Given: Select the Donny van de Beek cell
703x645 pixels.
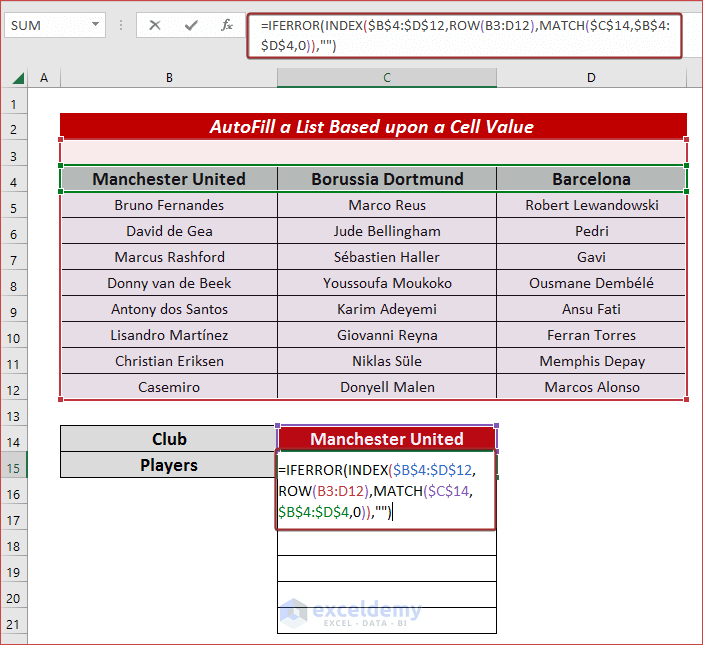Looking at the screenshot, I should click(169, 283).
